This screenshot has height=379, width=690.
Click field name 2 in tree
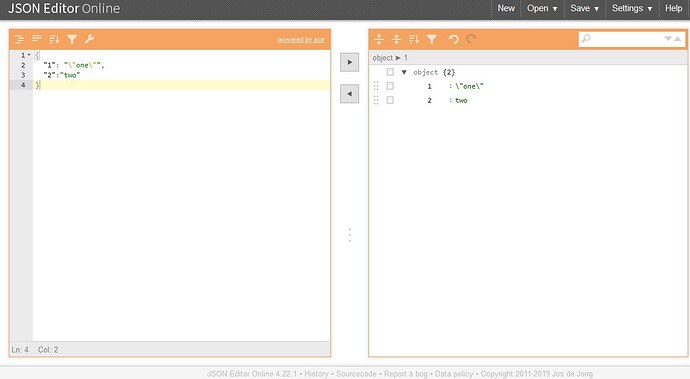(429, 100)
